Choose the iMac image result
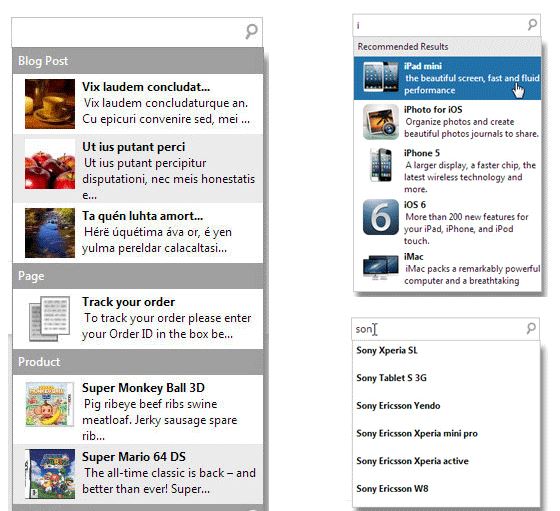560x511 pixels. pyautogui.click(x=381, y=268)
